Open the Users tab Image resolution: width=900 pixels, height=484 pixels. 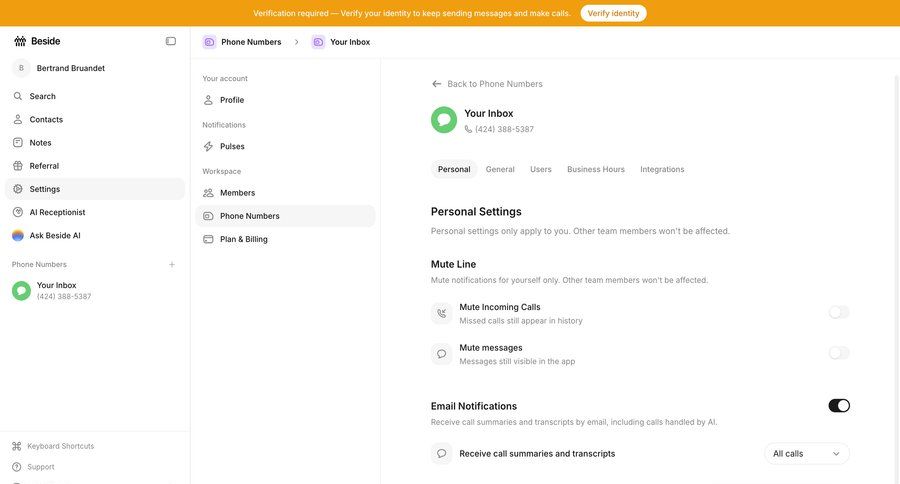point(541,169)
